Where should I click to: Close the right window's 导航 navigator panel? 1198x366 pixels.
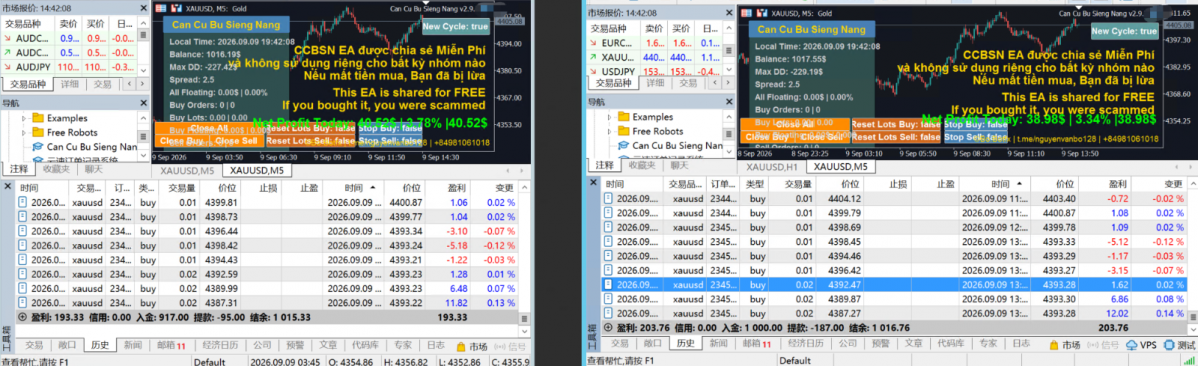[729, 102]
